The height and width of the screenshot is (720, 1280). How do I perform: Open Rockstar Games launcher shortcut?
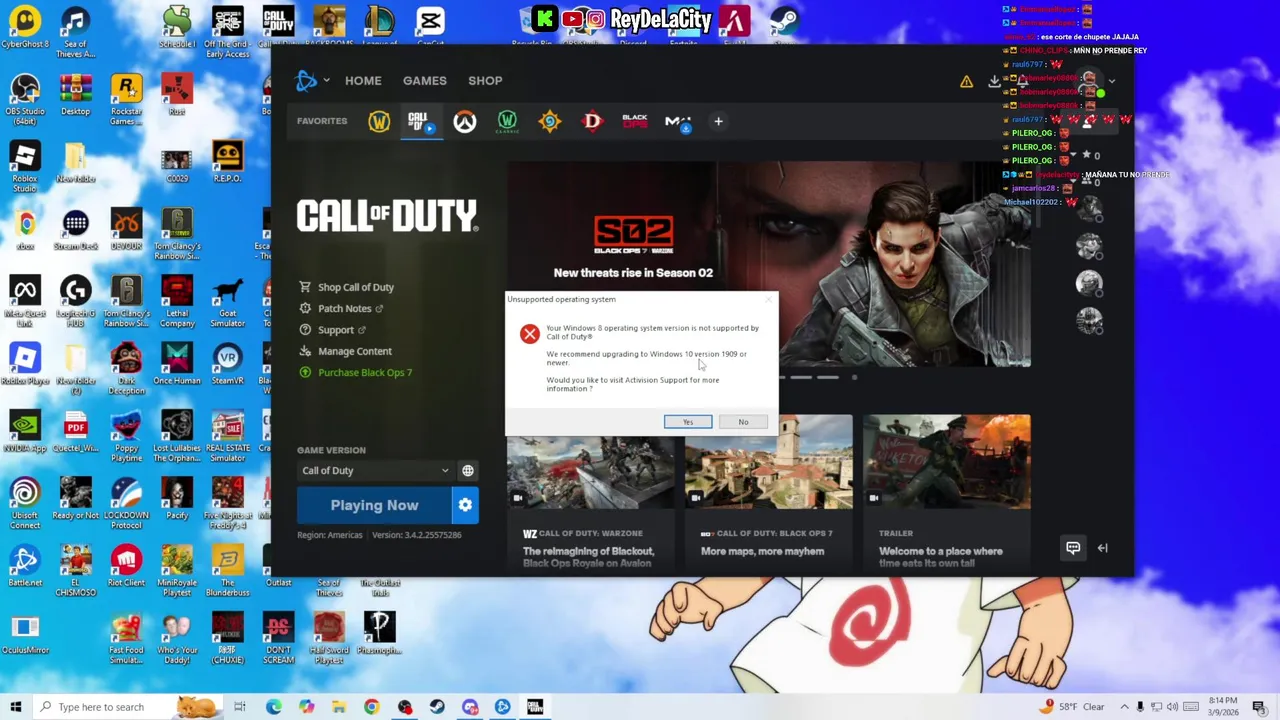pos(126,99)
